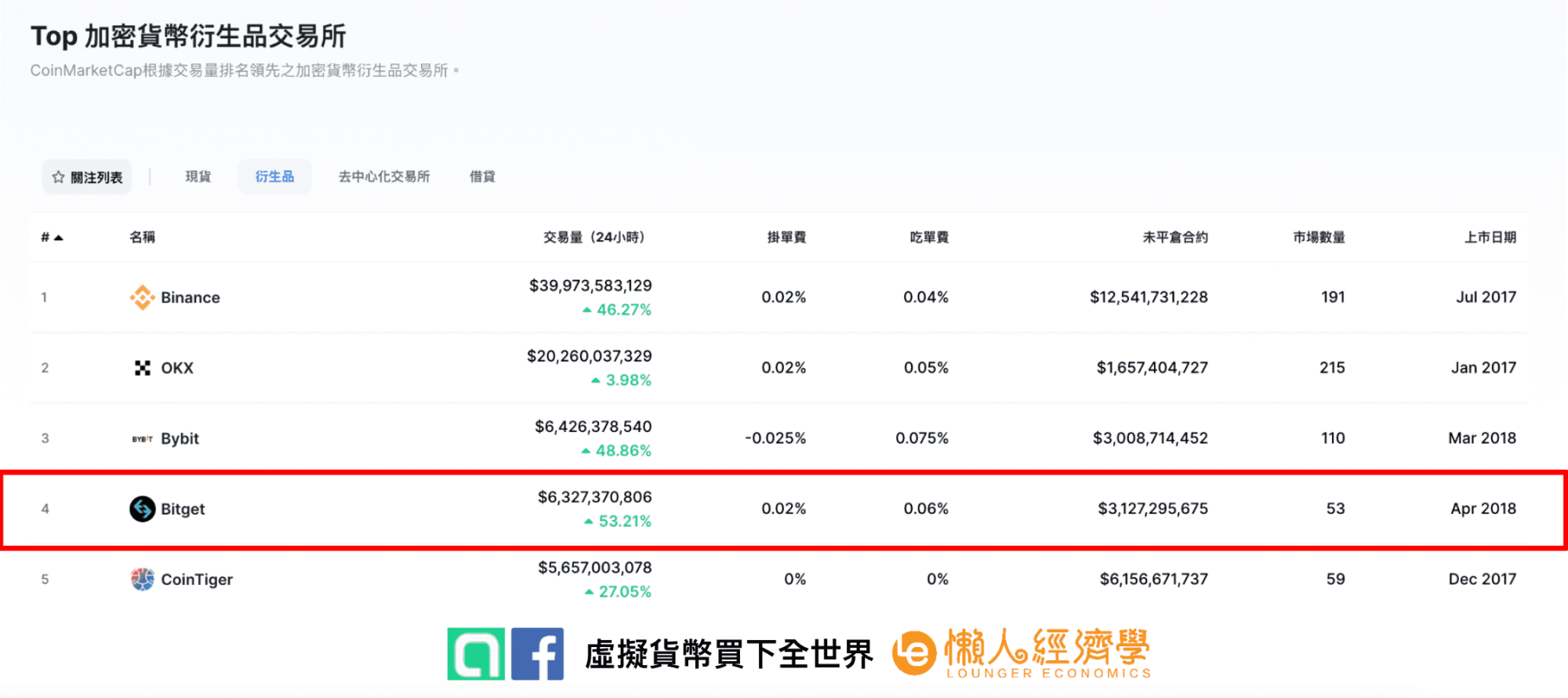The height and width of the screenshot is (698, 1568).
Task: Click Bitget open interest $3,127,295,675
Action: [1152, 509]
